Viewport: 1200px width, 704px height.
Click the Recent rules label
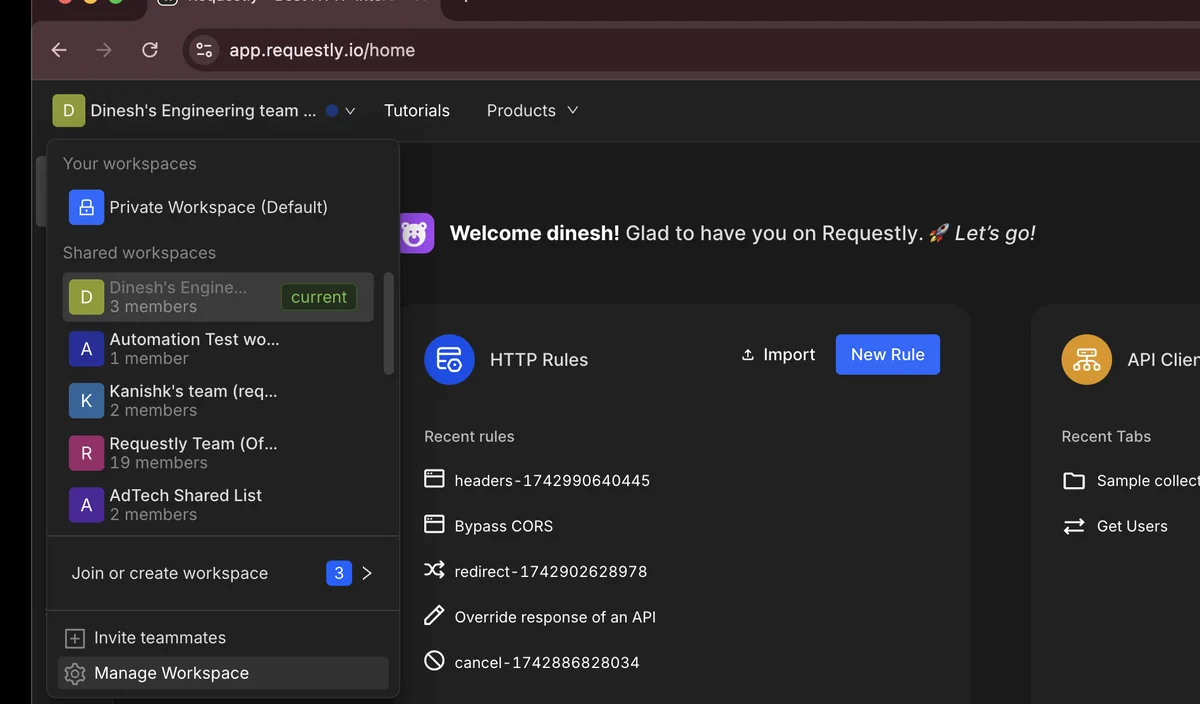click(469, 437)
